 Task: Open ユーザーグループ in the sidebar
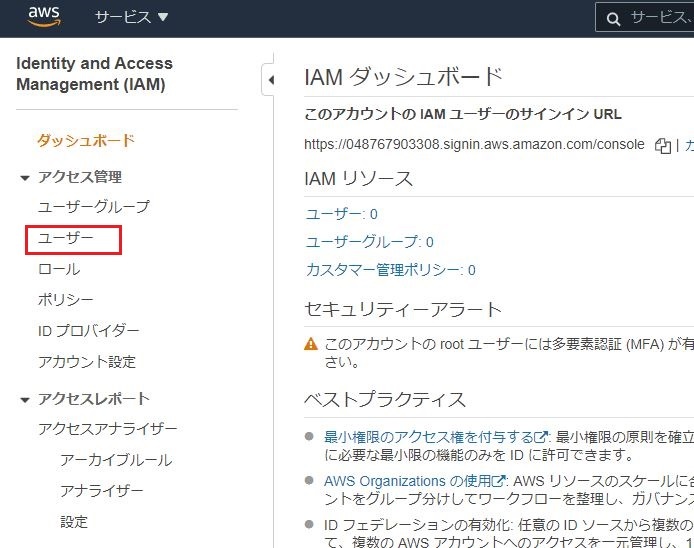pos(94,207)
